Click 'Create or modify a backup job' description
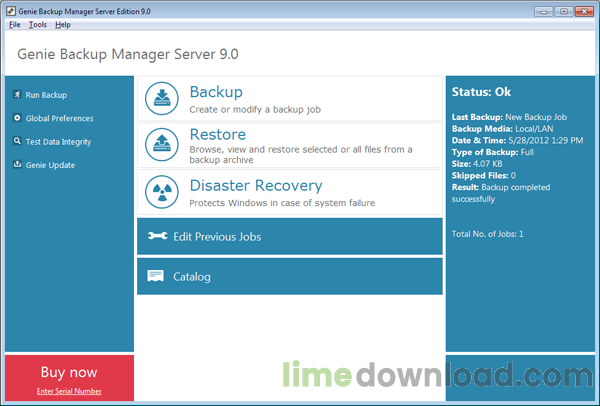The width and height of the screenshot is (600, 406). click(x=255, y=110)
